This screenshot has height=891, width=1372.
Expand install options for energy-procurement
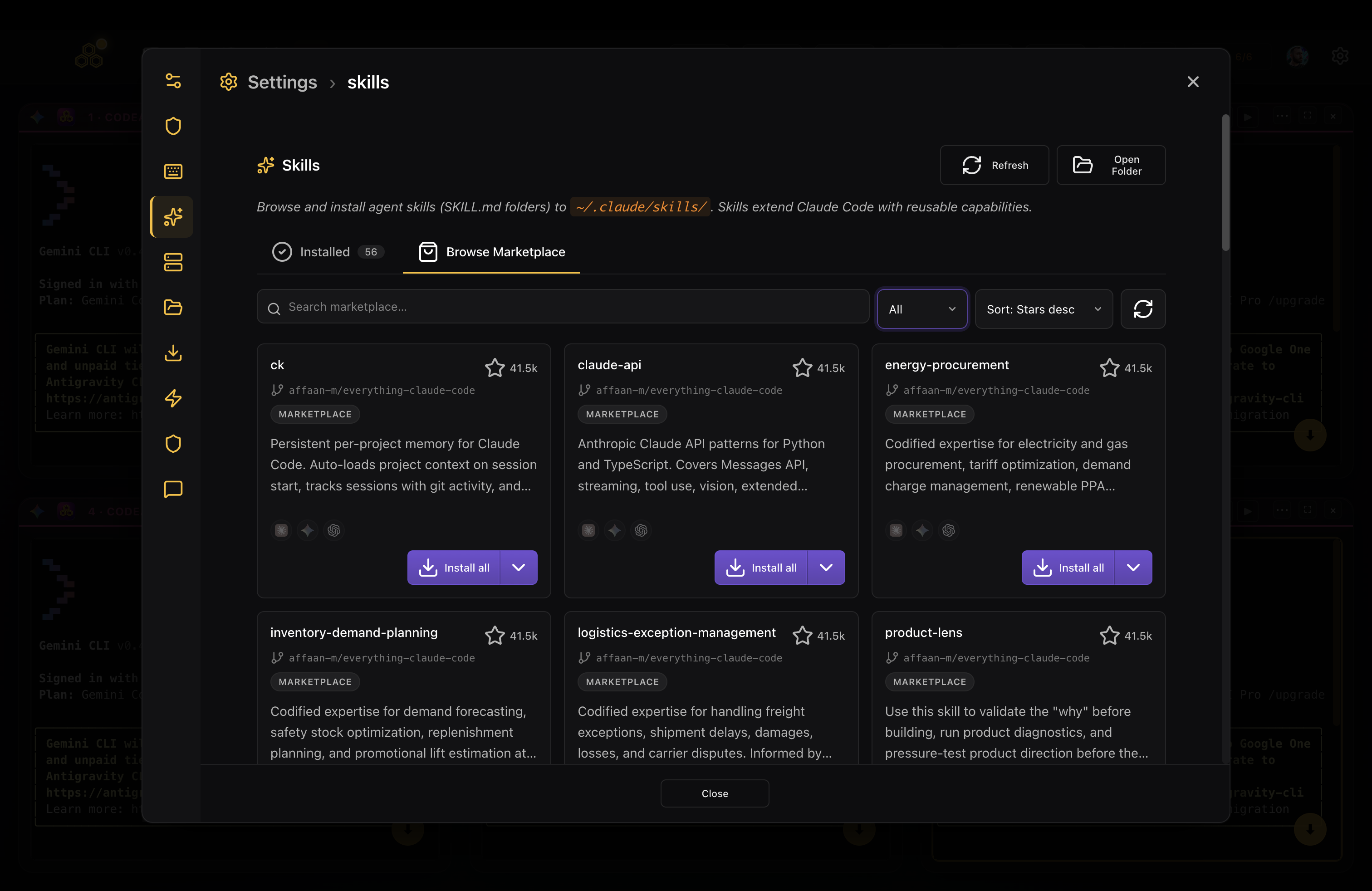click(1133, 568)
